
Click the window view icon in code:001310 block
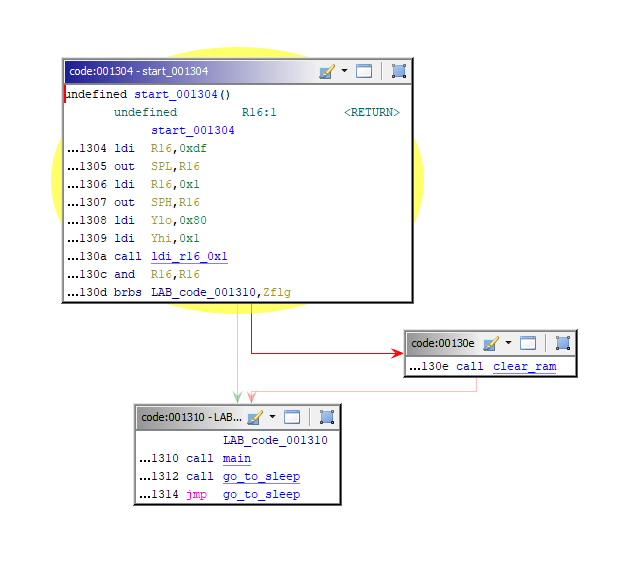[x=292, y=417]
